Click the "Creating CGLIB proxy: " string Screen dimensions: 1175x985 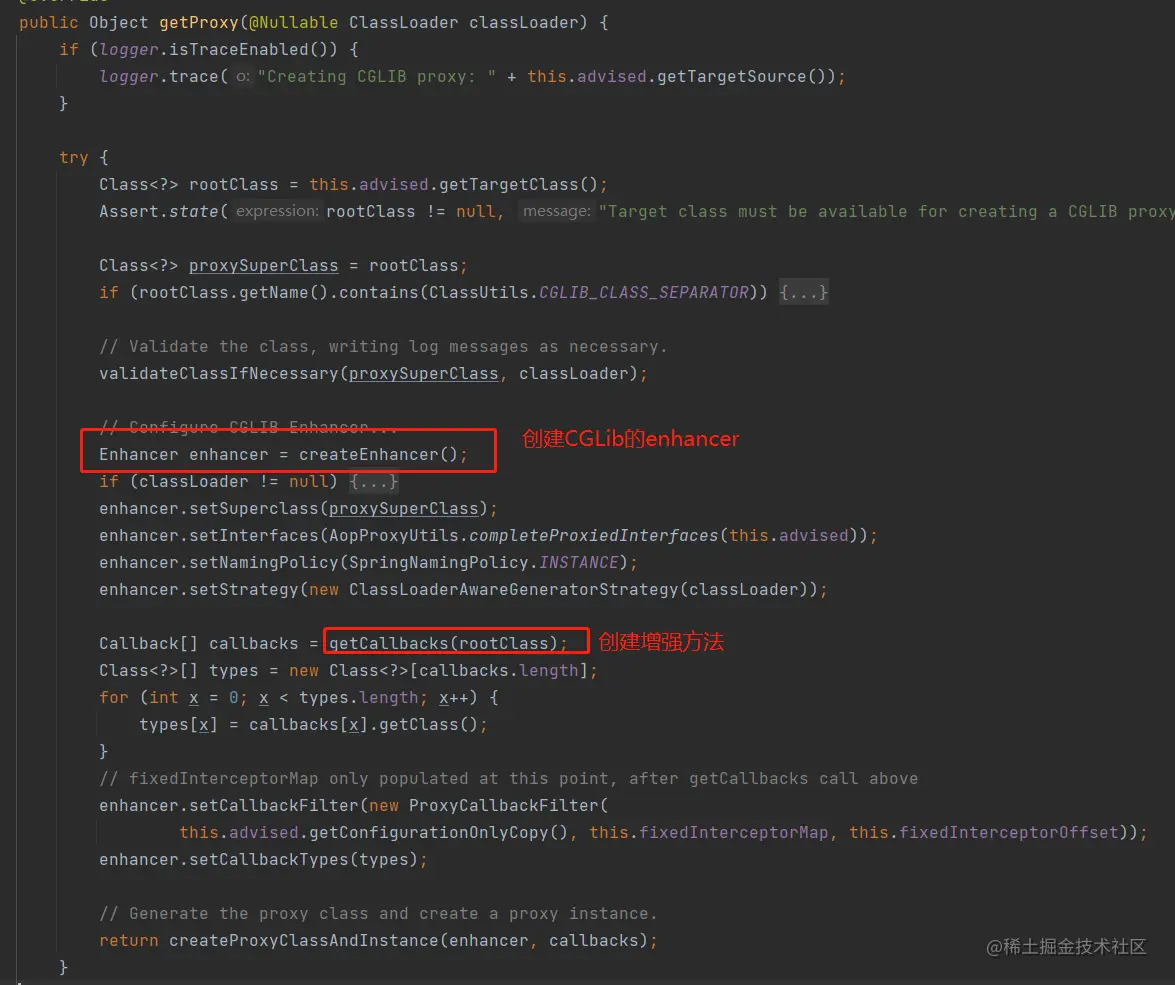pyautogui.click(x=377, y=76)
